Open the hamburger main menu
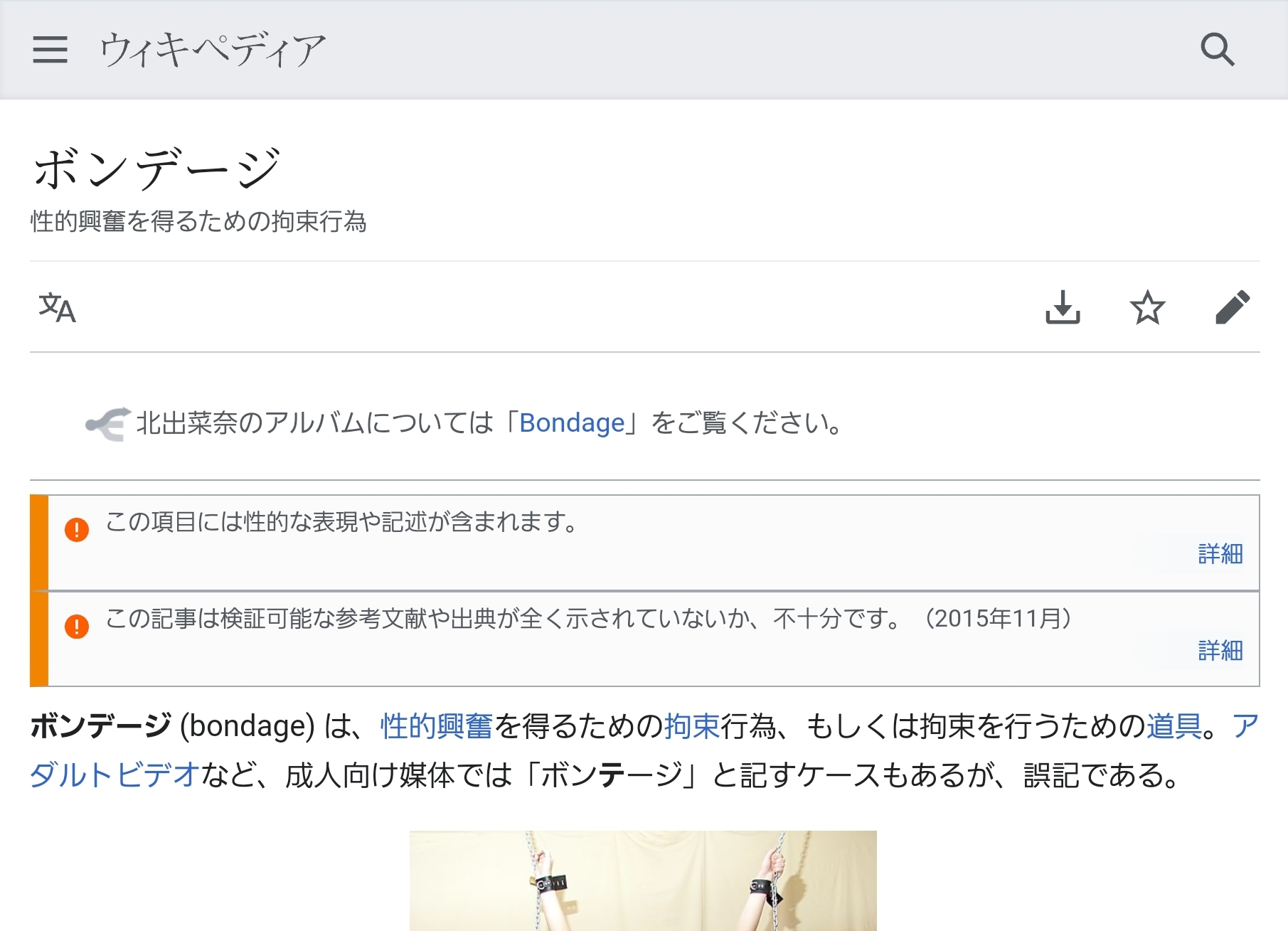1288x931 pixels. [x=50, y=50]
